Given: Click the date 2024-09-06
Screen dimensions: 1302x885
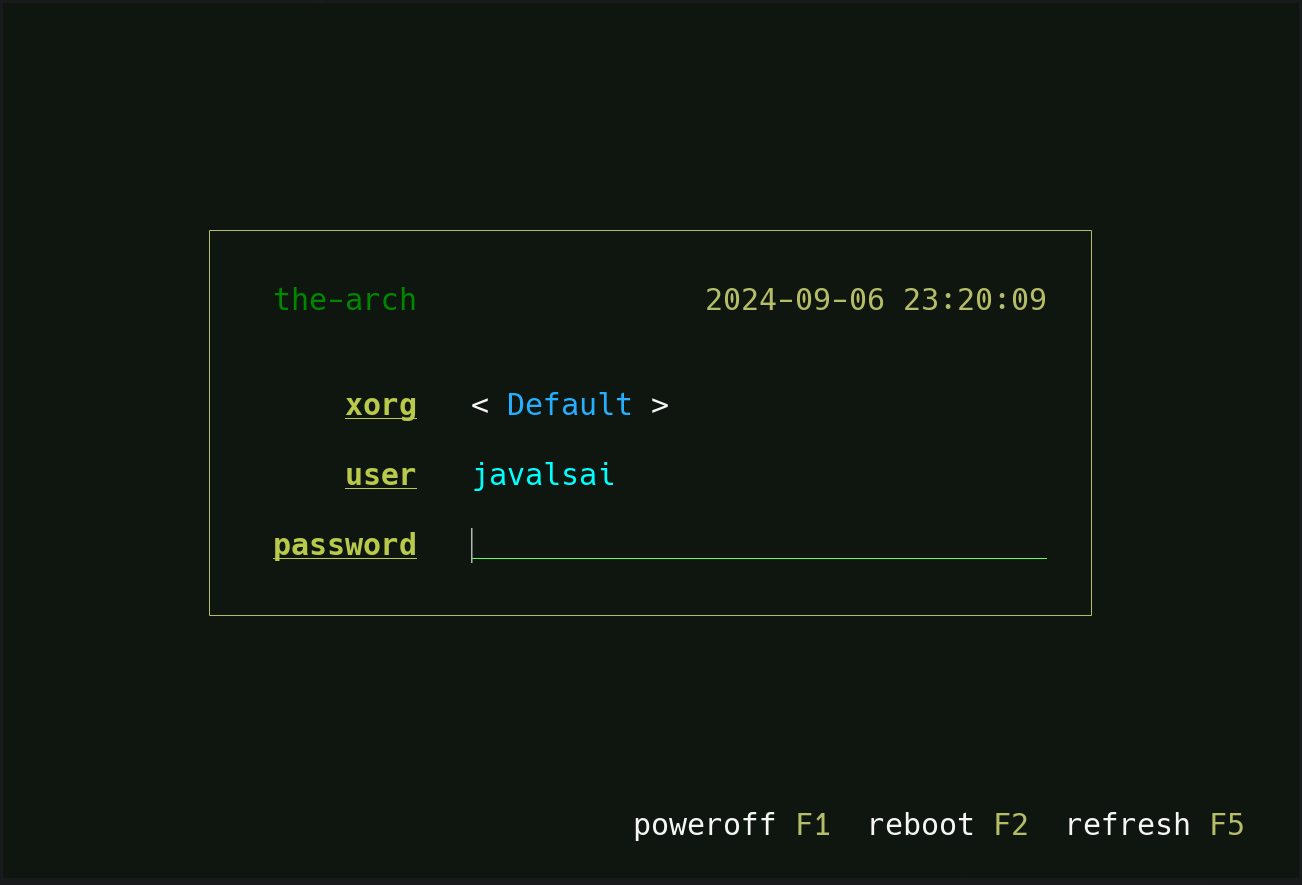Looking at the screenshot, I should (x=795, y=300).
